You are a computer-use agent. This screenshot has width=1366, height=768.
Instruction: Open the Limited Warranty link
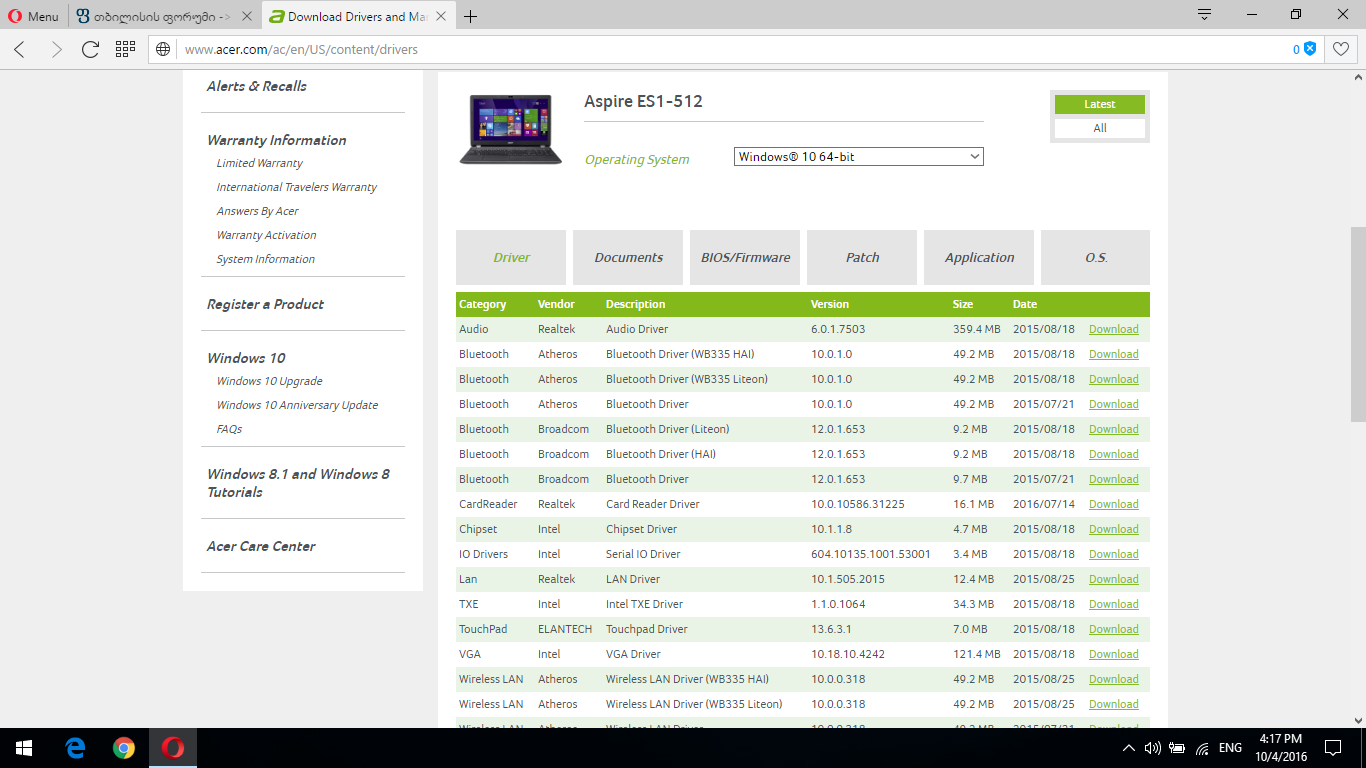coord(260,163)
